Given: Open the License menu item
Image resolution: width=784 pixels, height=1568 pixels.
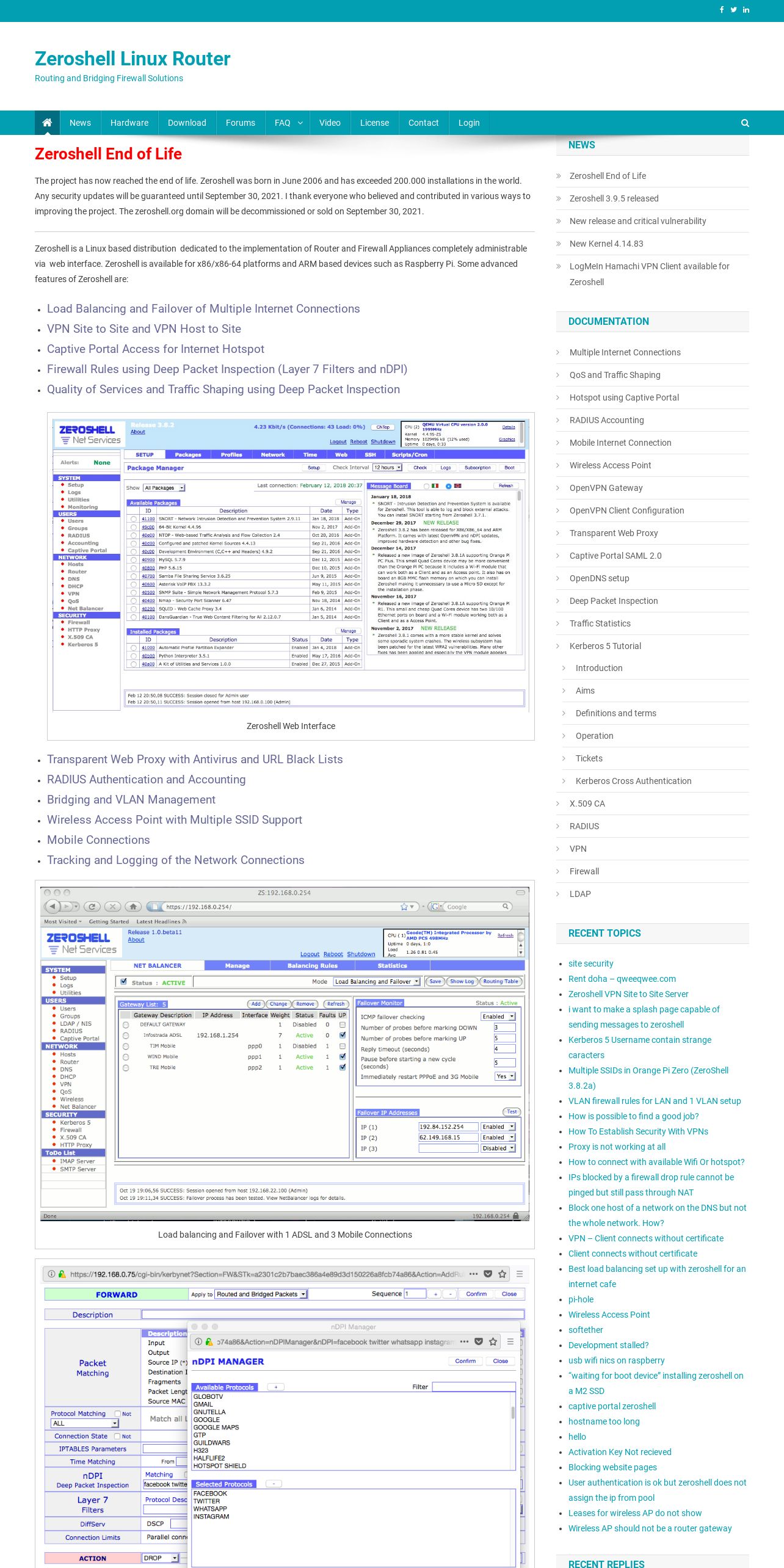Looking at the screenshot, I should (374, 123).
